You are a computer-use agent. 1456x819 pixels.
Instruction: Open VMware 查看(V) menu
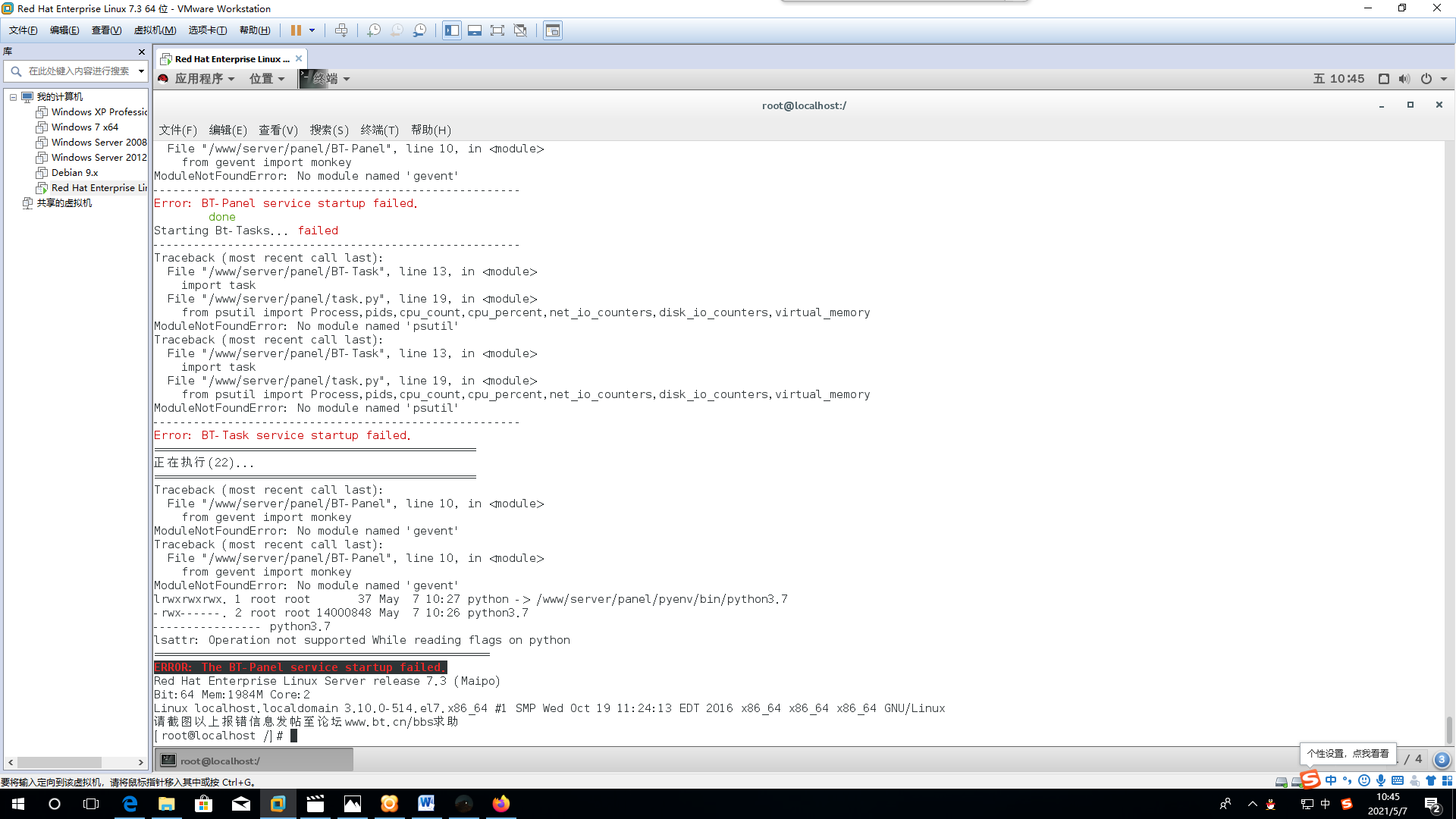click(106, 30)
